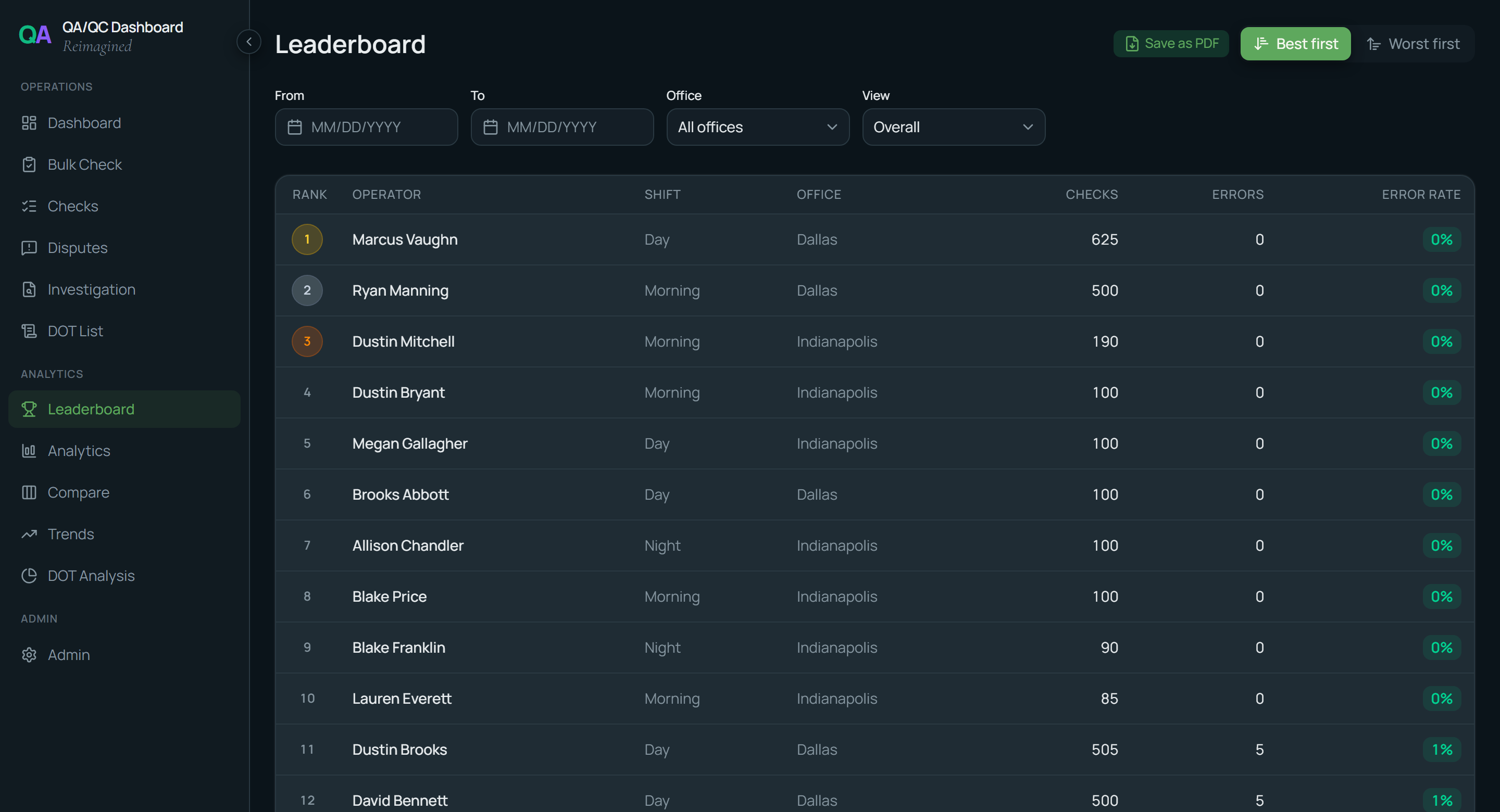Select operator Brooks Abbott
This screenshot has height=812, width=1500.
click(400, 494)
